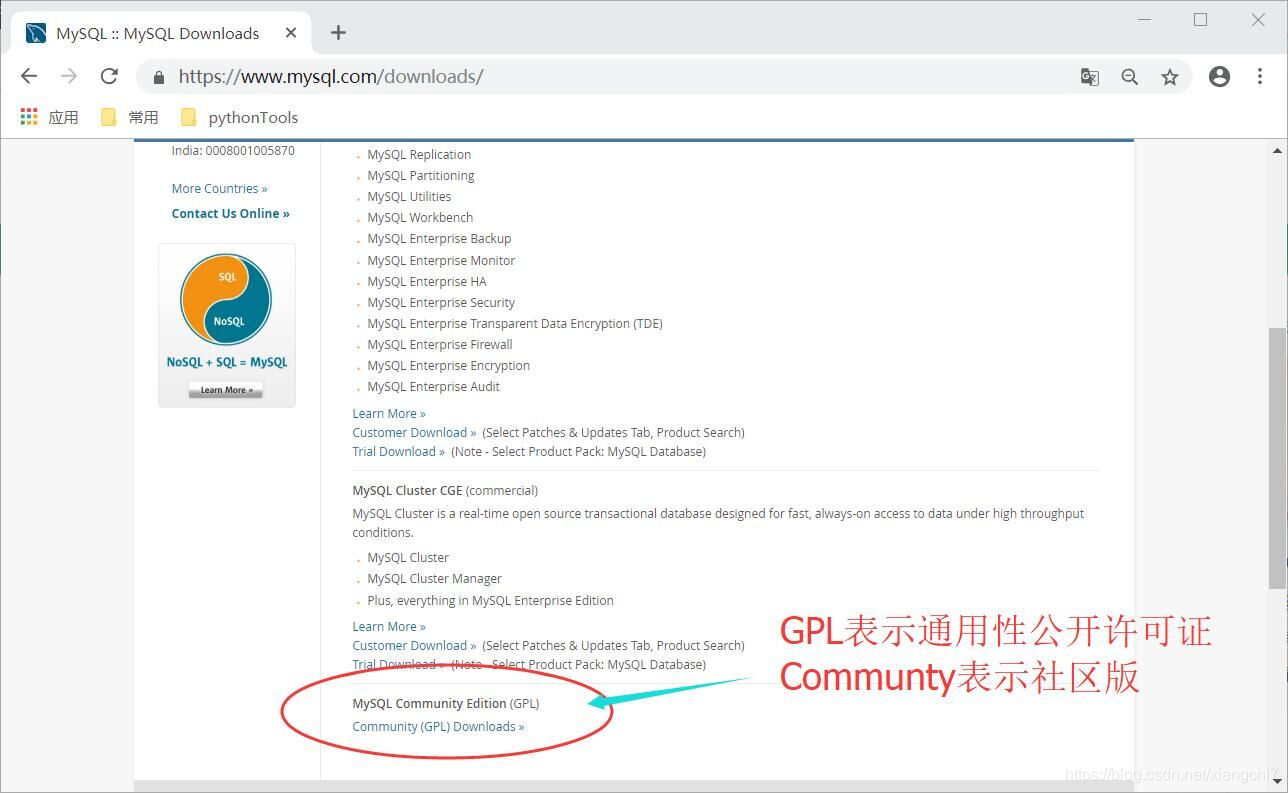Open Community (GPL) Downloads link
This screenshot has height=793, width=1288.
click(x=438, y=726)
